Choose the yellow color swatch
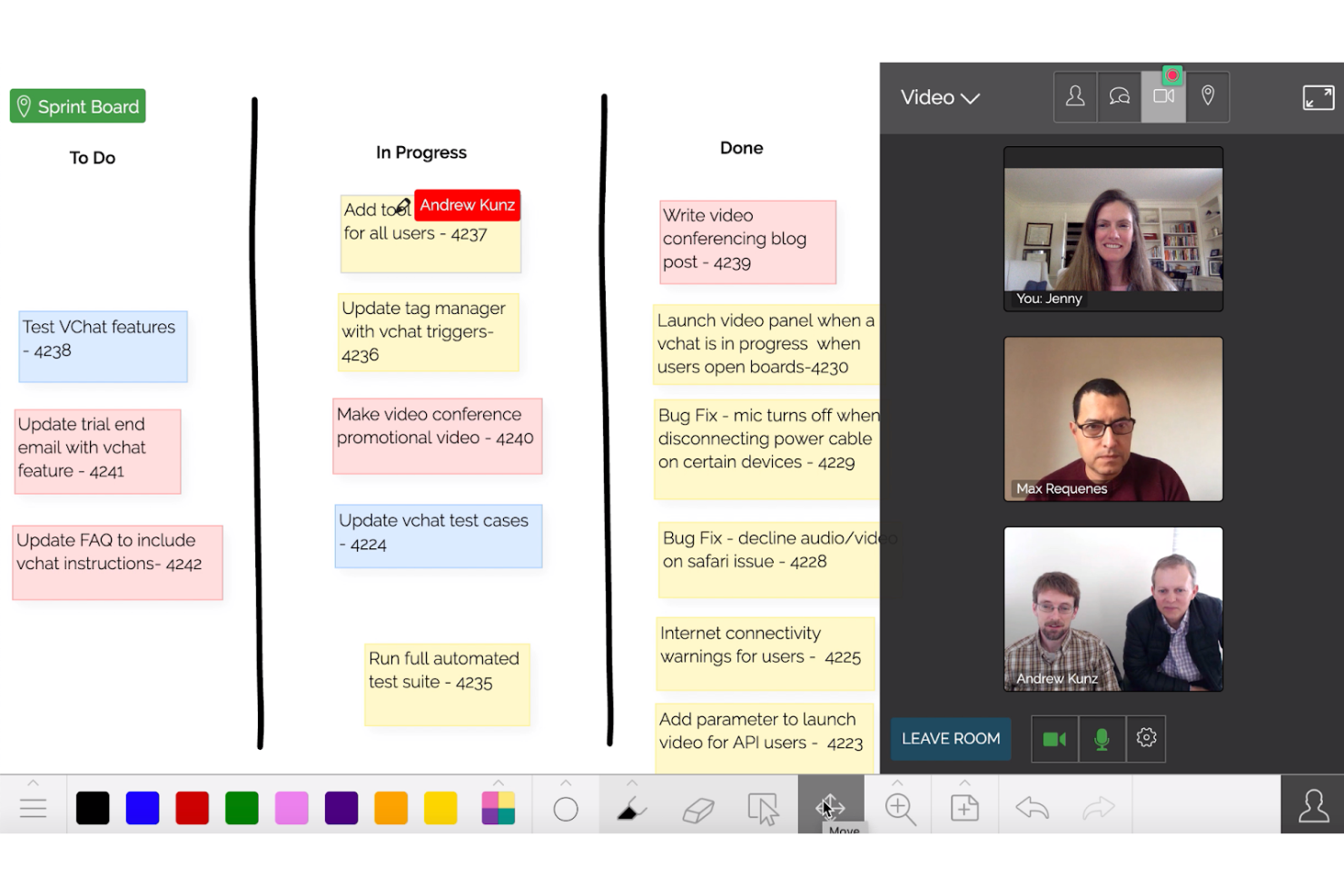Screen dimensions: 1344x896 coord(440,808)
